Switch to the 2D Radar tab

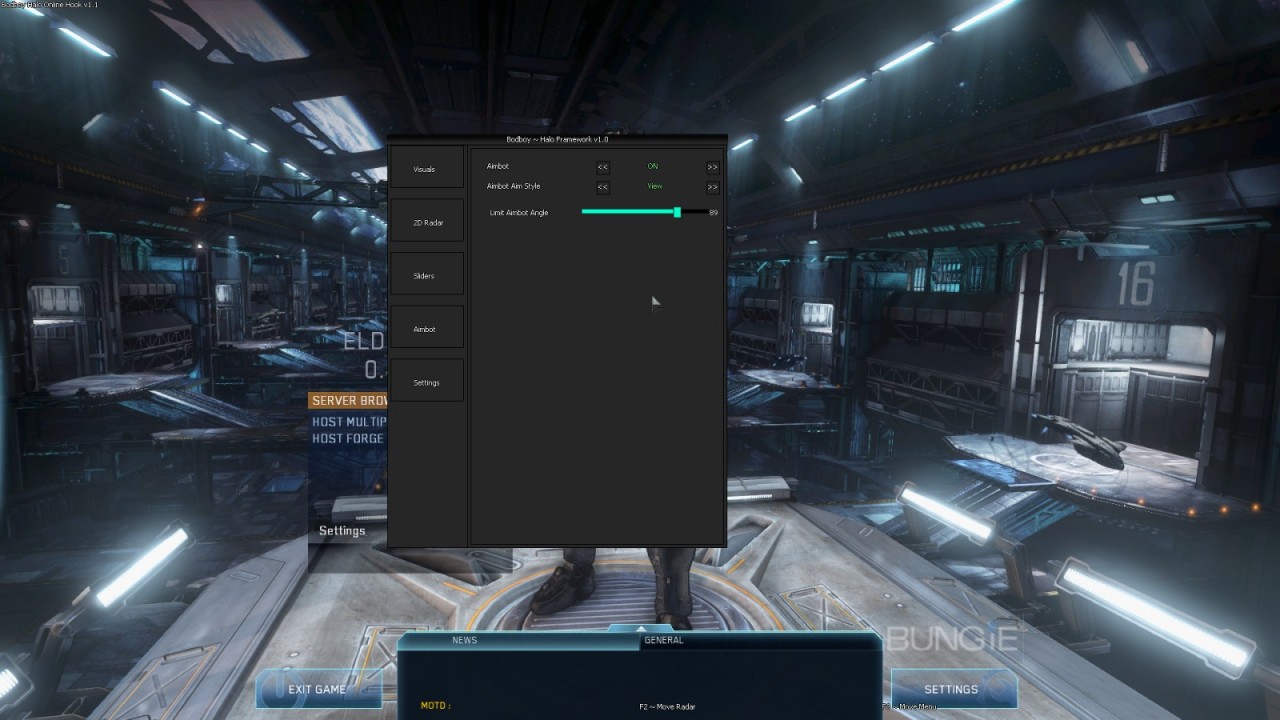point(427,222)
